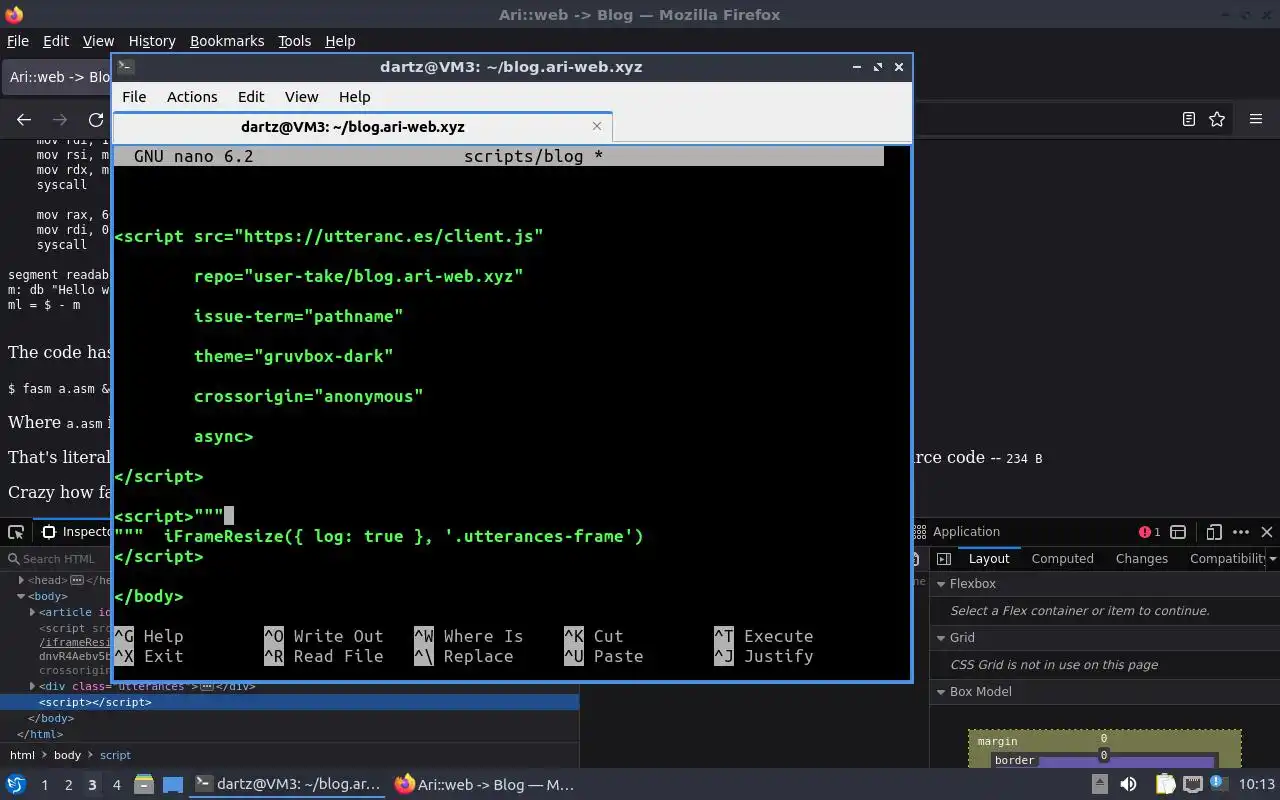Select body in the breadcrumb trail
This screenshot has width=1280, height=800.
tap(67, 755)
